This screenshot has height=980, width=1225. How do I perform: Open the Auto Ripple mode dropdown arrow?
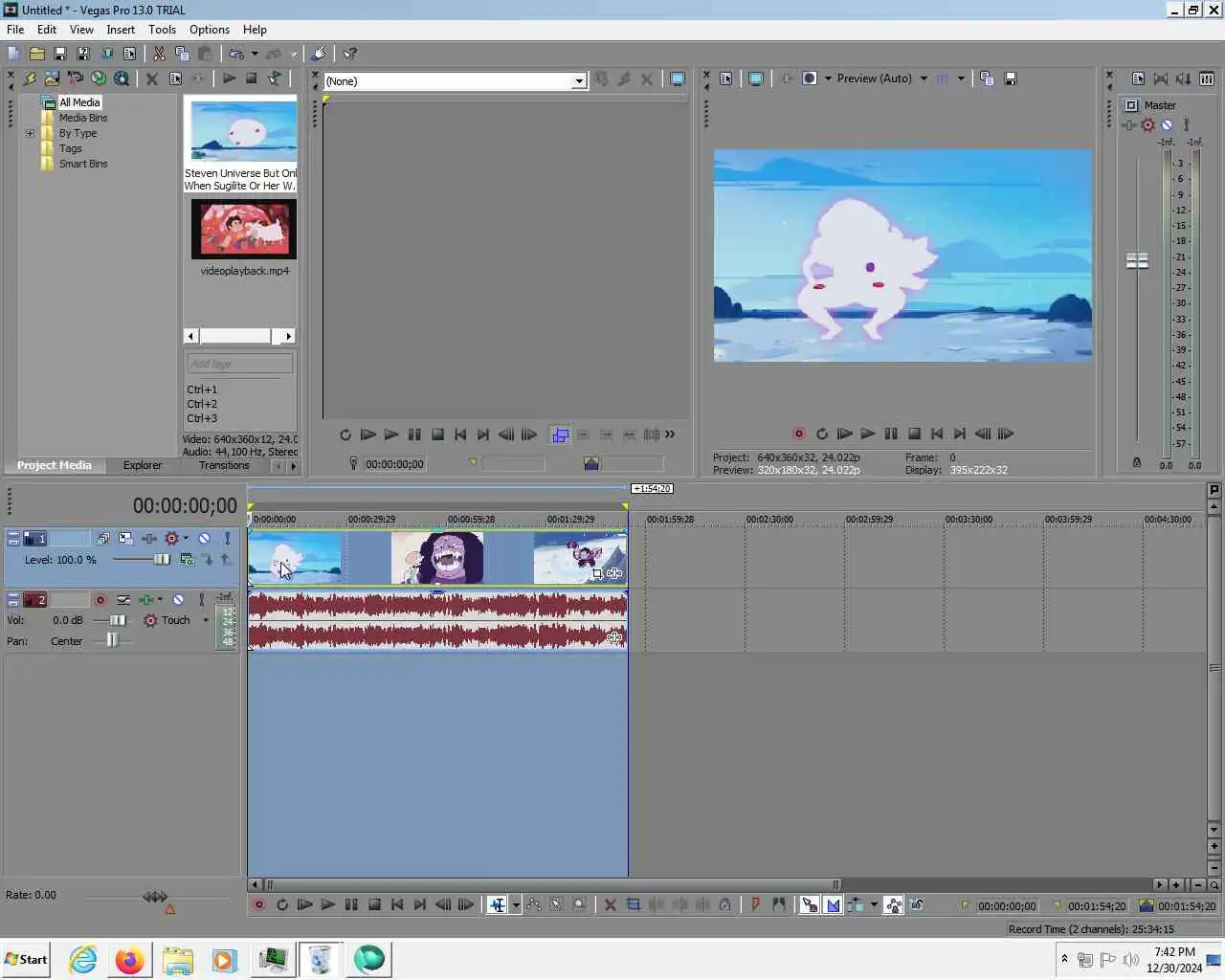pos(874,904)
